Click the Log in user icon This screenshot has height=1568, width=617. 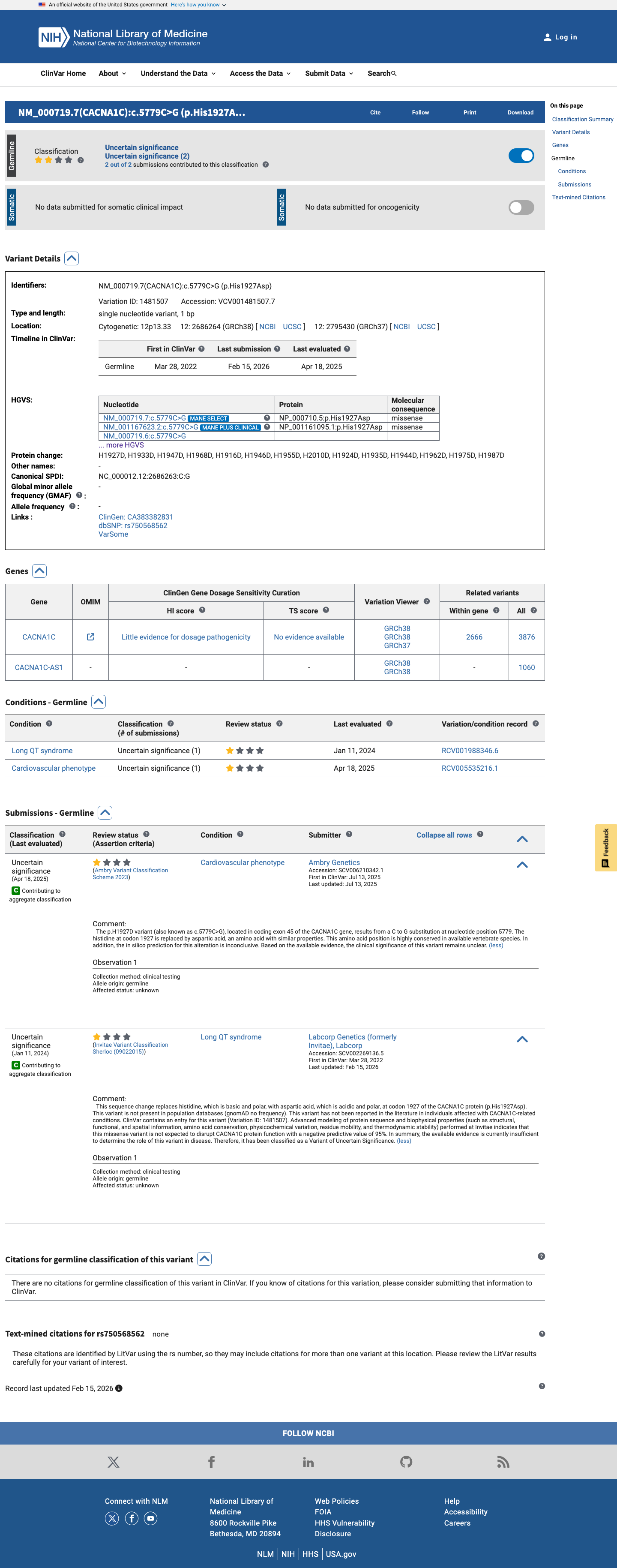(547, 37)
